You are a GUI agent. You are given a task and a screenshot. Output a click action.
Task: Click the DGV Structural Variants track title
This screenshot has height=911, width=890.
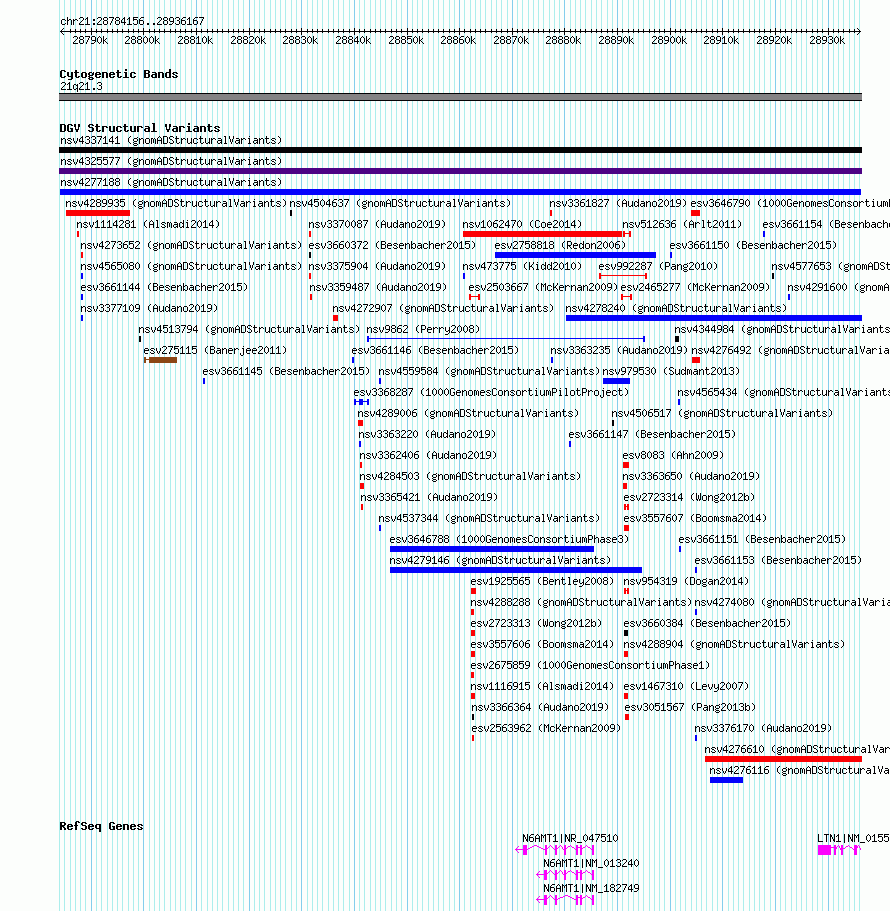140,128
